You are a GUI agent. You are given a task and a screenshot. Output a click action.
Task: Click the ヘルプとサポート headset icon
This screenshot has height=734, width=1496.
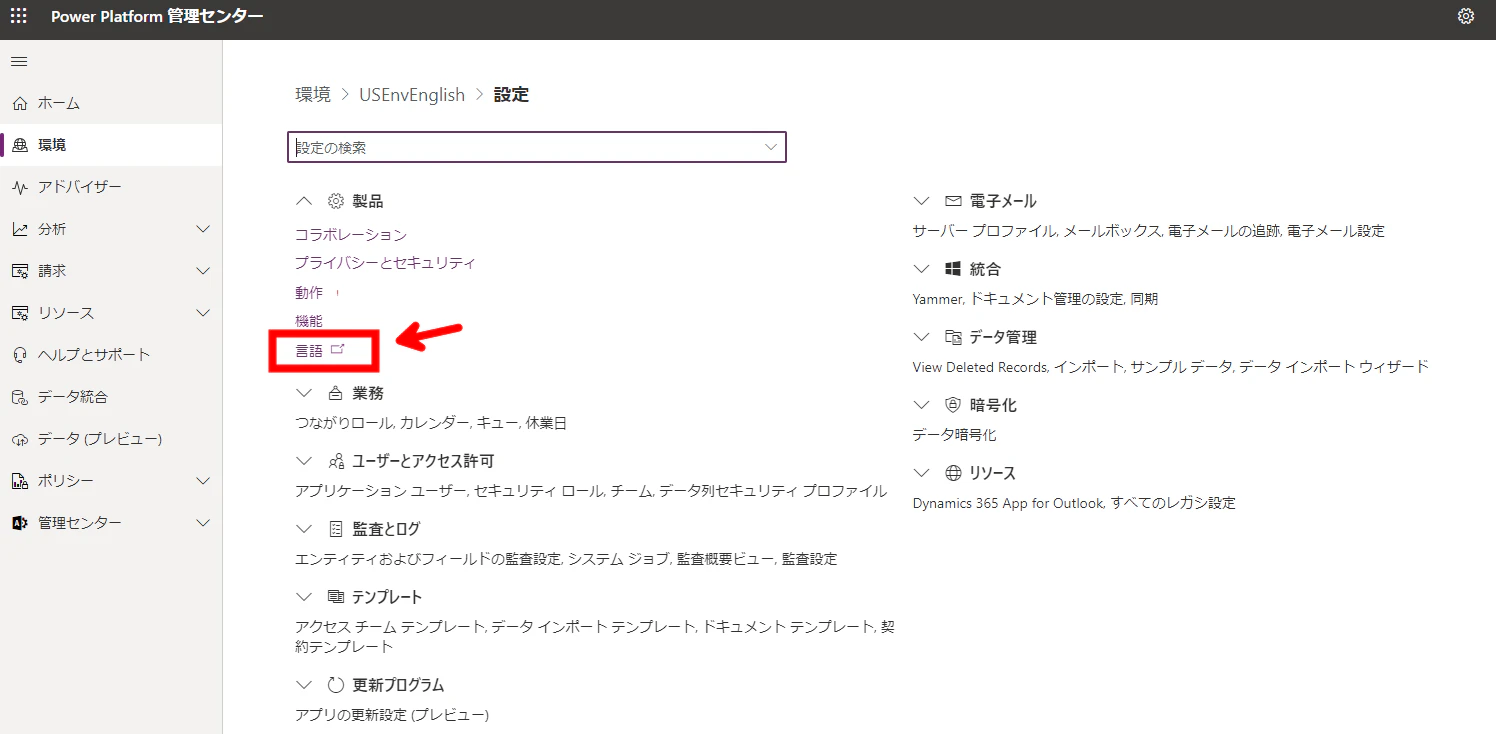pos(19,355)
